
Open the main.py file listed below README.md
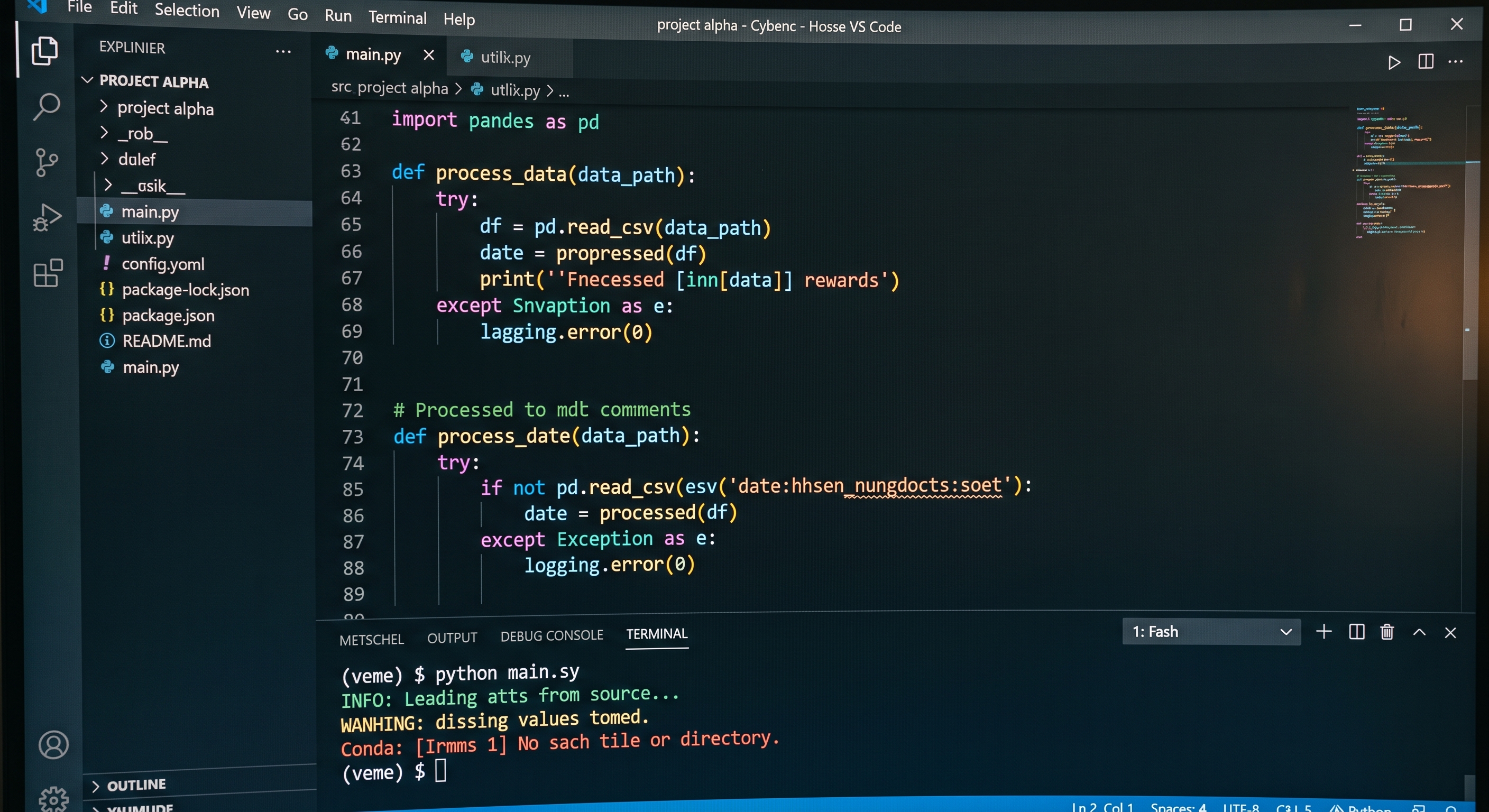coord(150,367)
